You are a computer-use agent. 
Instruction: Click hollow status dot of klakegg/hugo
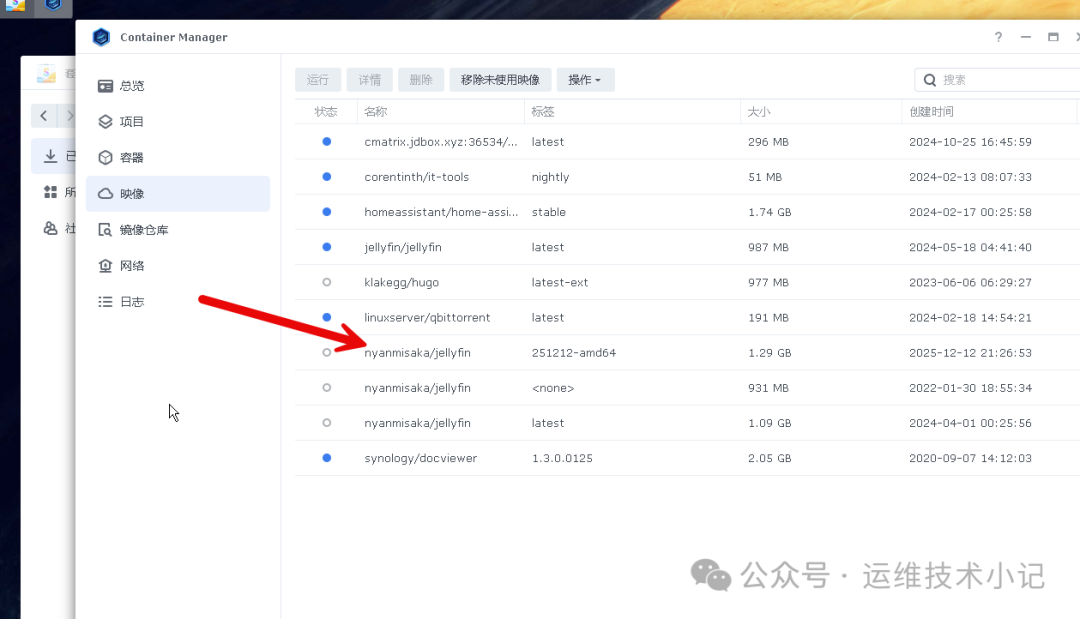pyautogui.click(x=326, y=282)
